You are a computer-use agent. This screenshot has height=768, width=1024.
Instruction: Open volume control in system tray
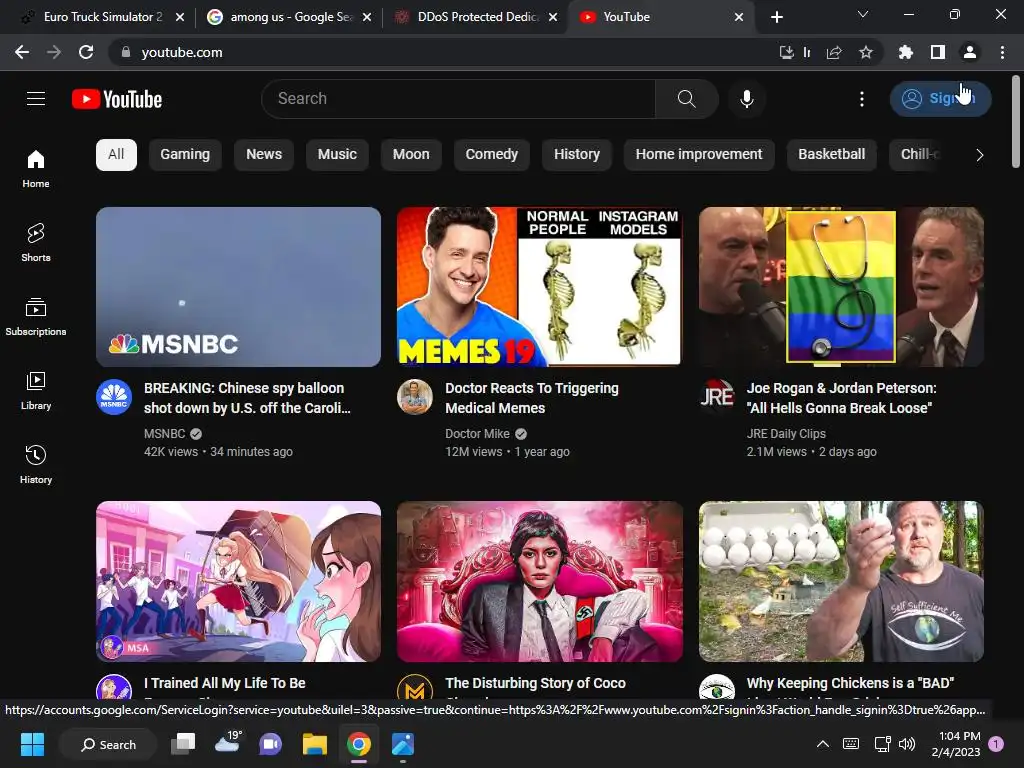pos(907,744)
